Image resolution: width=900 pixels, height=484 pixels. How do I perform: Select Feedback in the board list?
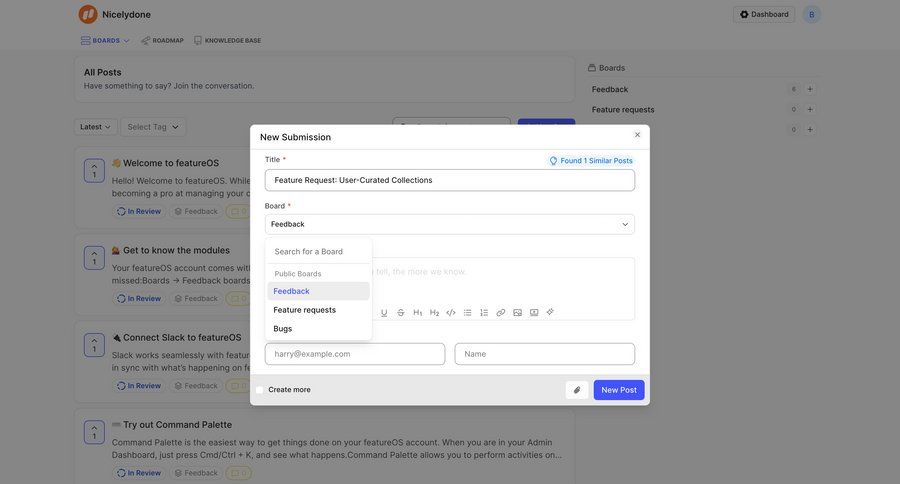(319, 291)
